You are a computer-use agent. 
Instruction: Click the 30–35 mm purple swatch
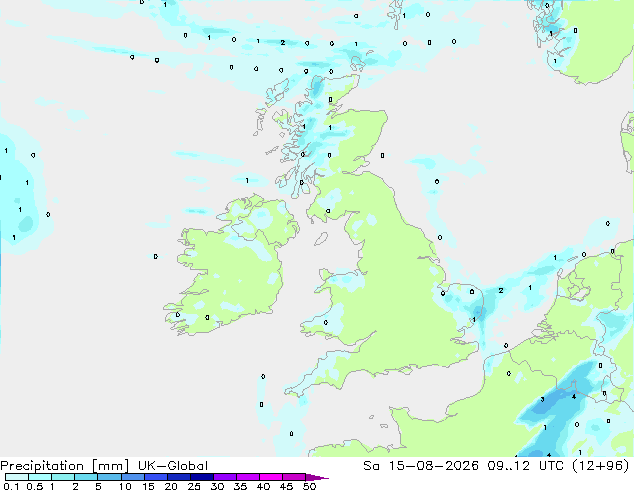224,477
